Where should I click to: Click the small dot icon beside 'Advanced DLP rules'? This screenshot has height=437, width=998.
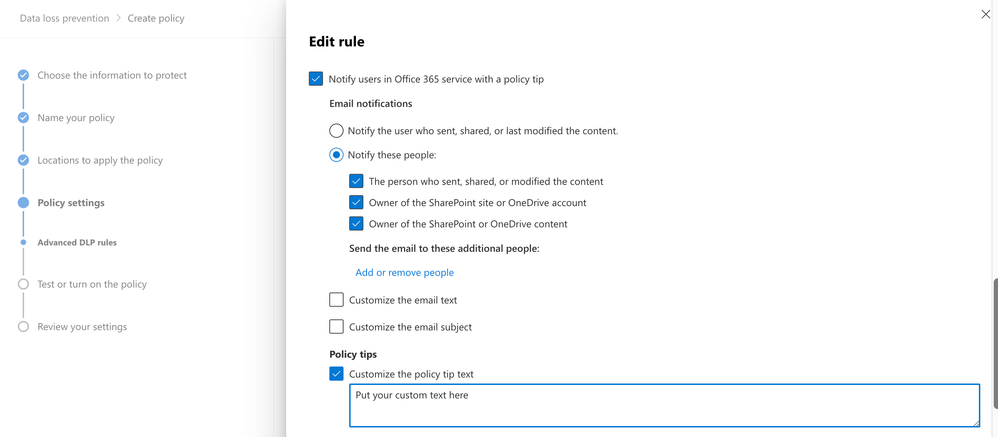coord(23,242)
